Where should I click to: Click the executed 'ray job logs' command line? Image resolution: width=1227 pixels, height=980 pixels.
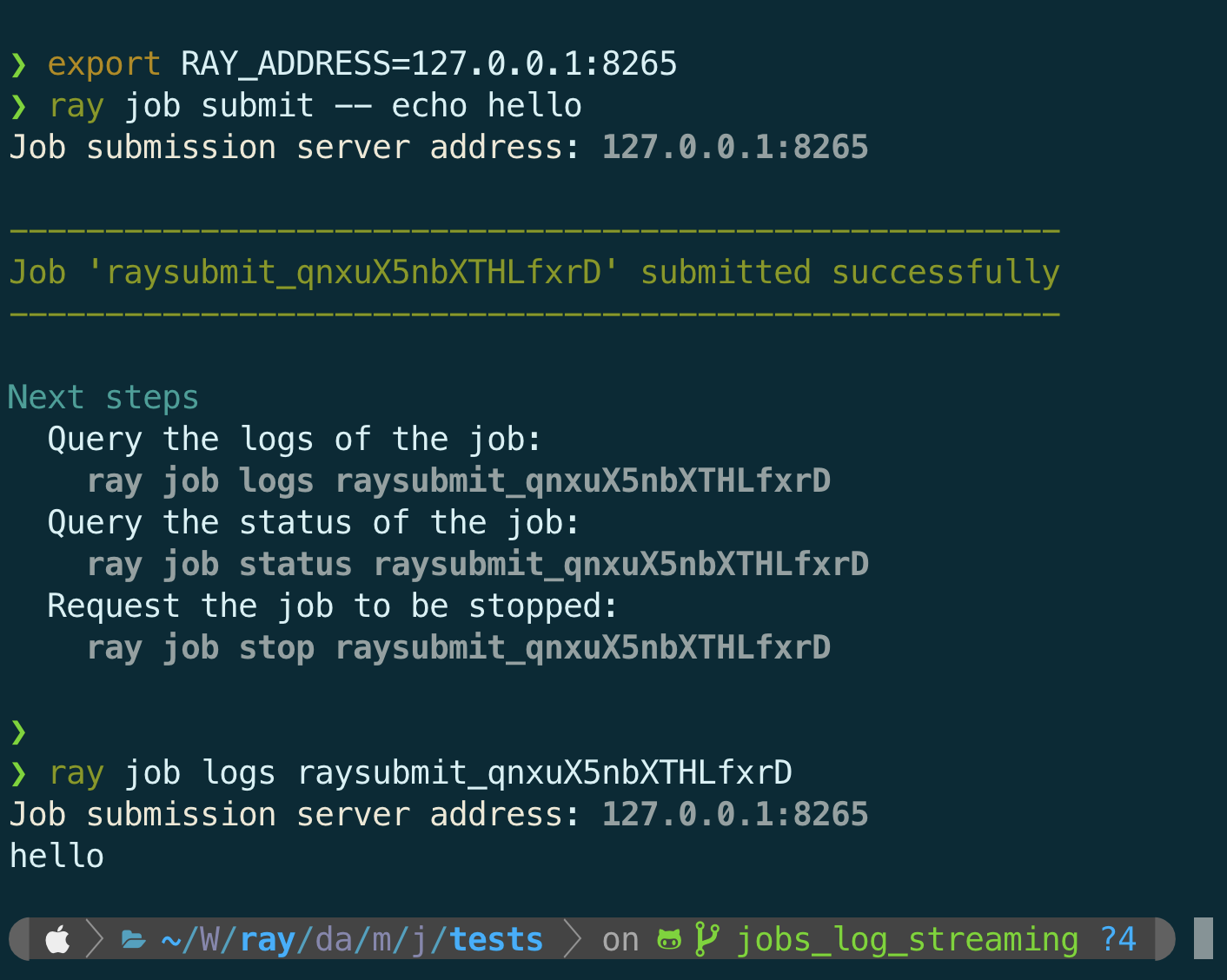421,772
